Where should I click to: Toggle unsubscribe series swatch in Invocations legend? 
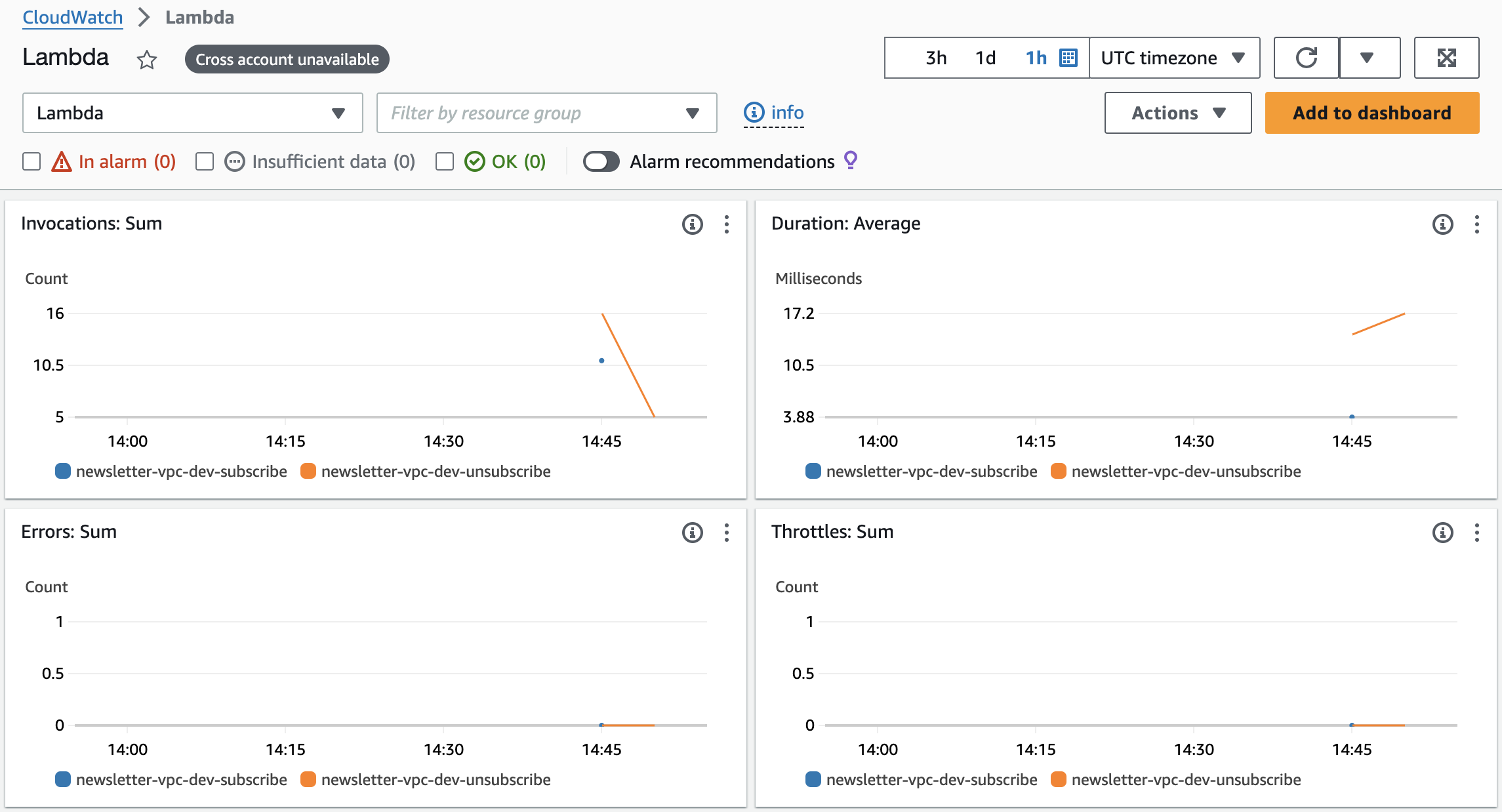tap(308, 471)
